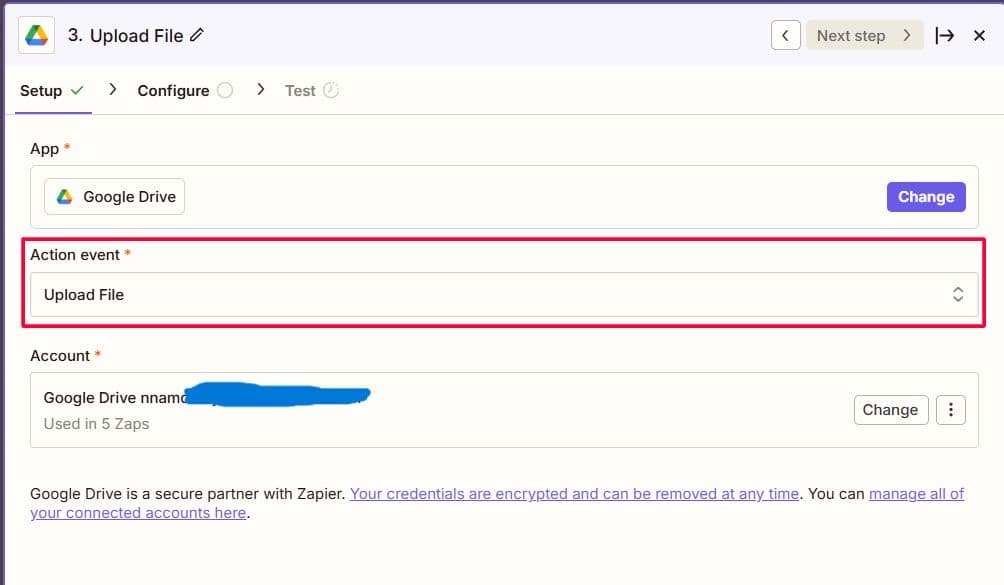Switch to the Configure tab

pyautogui.click(x=172, y=90)
